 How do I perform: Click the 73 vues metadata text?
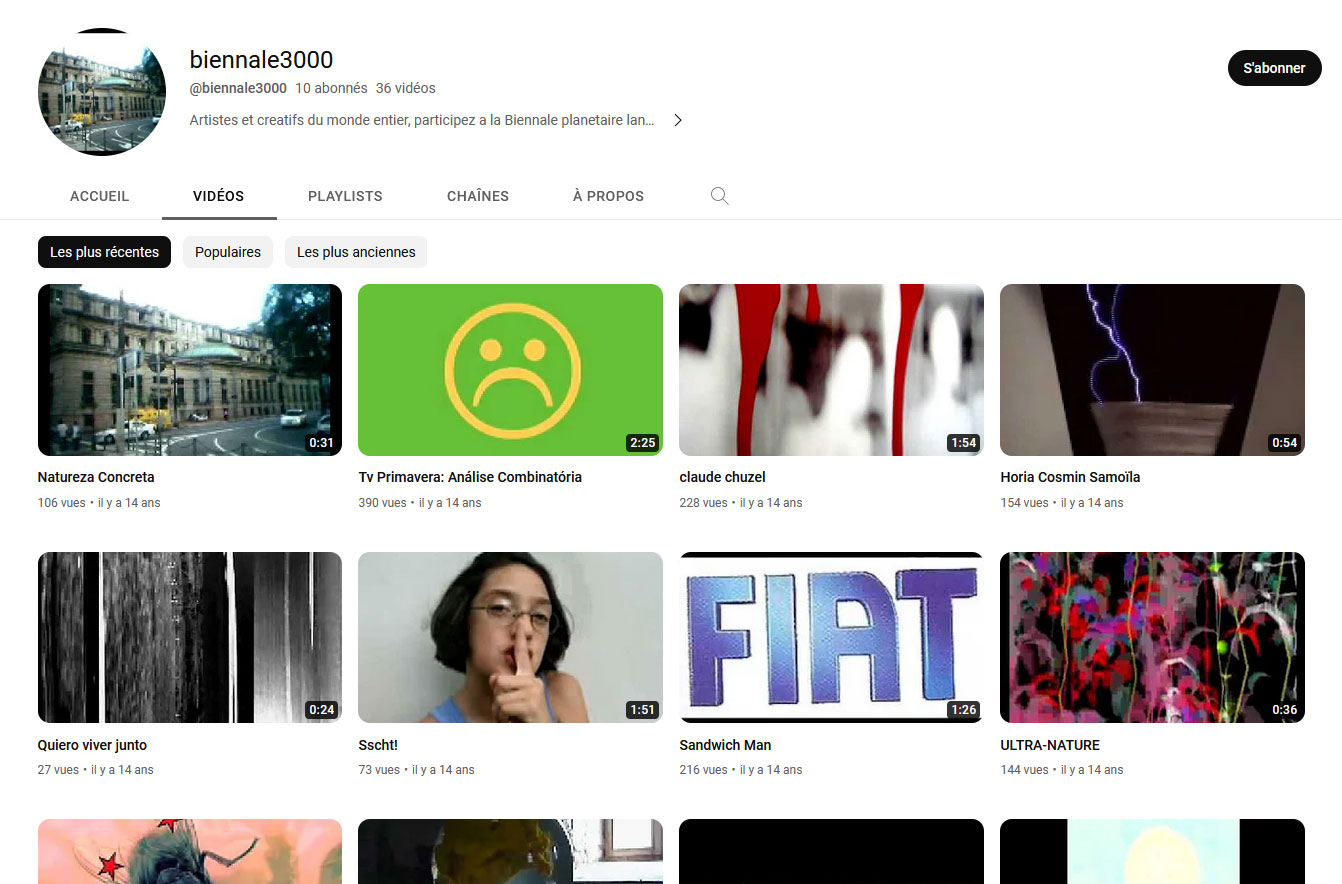click(379, 770)
